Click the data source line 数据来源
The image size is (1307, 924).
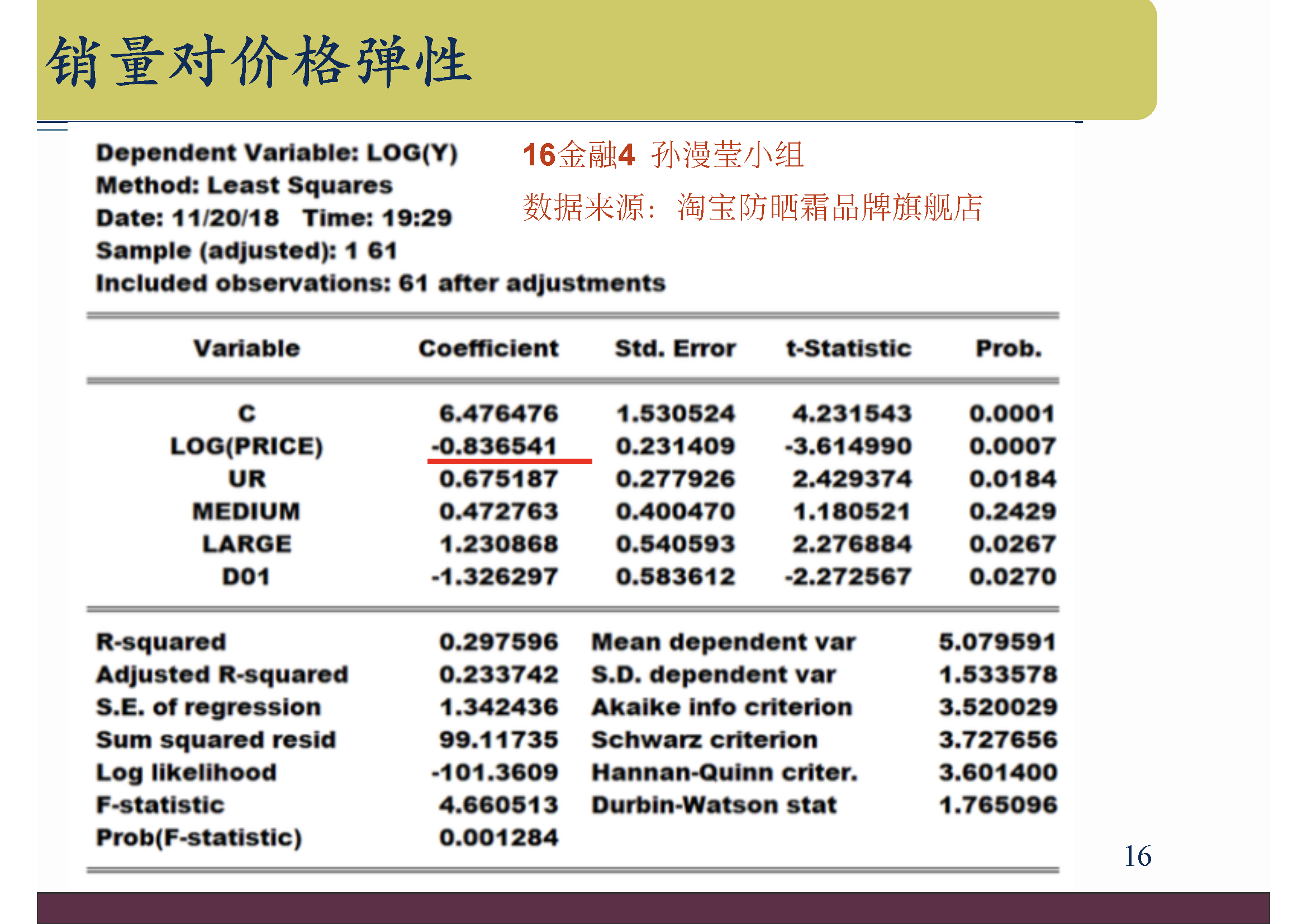pyautogui.click(x=753, y=207)
